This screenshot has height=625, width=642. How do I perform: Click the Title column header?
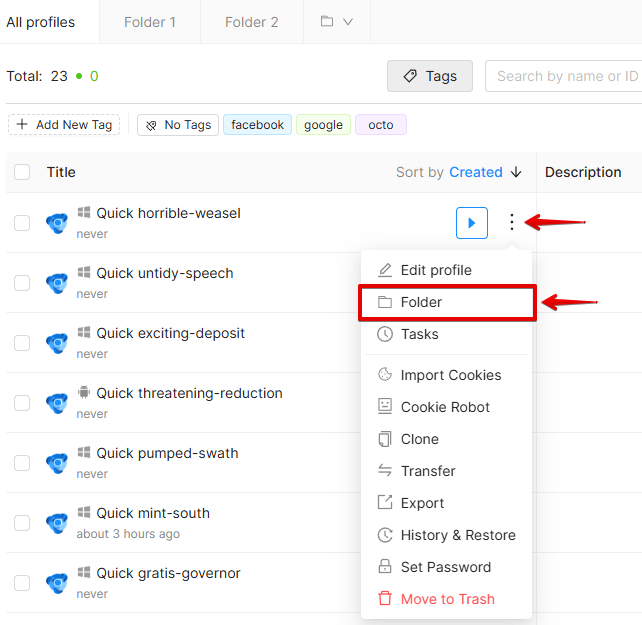[x=61, y=172]
